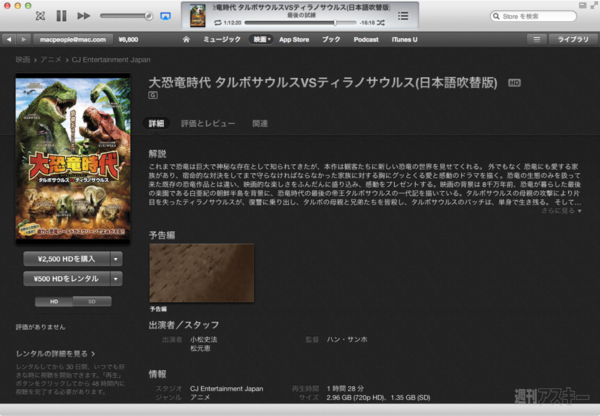Select HD quality toggle
The width and height of the screenshot is (600, 416).
[54, 302]
